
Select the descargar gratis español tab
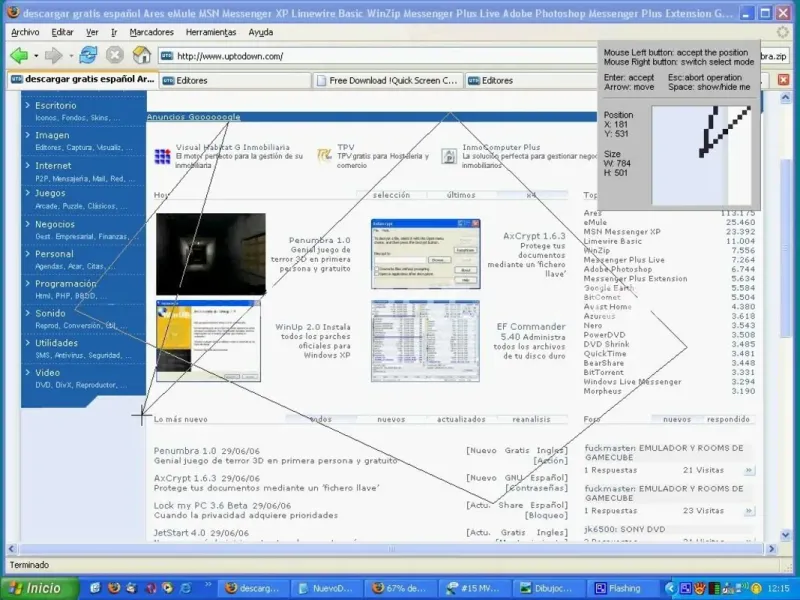[x=82, y=80]
